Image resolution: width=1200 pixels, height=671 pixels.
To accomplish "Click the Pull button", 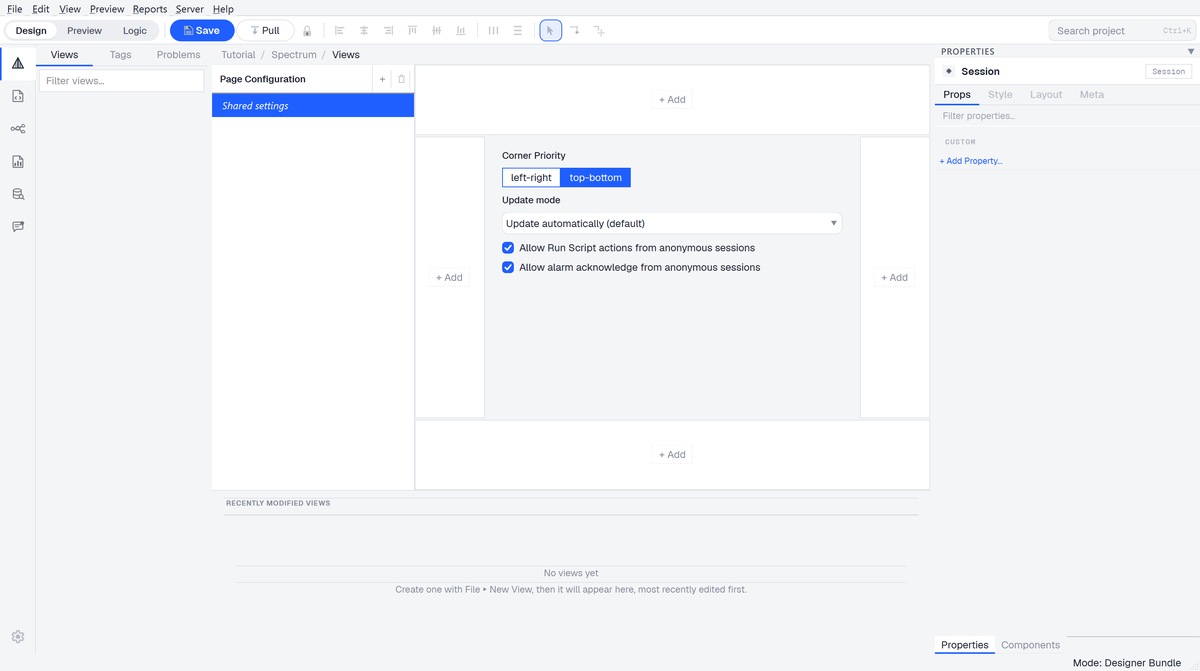I will click(265, 31).
